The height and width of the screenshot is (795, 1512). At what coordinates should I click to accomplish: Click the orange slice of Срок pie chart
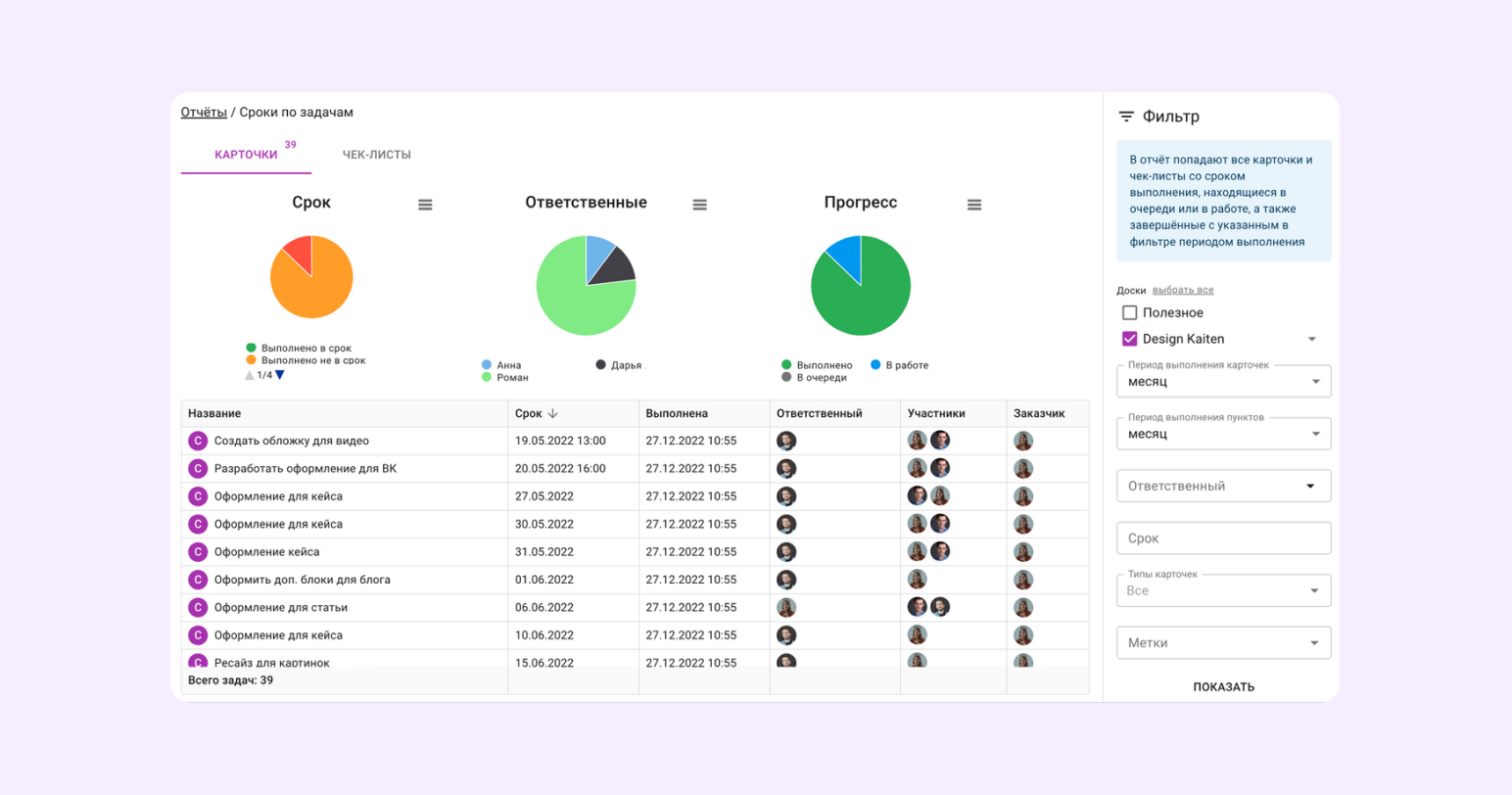tap(313, 289)
